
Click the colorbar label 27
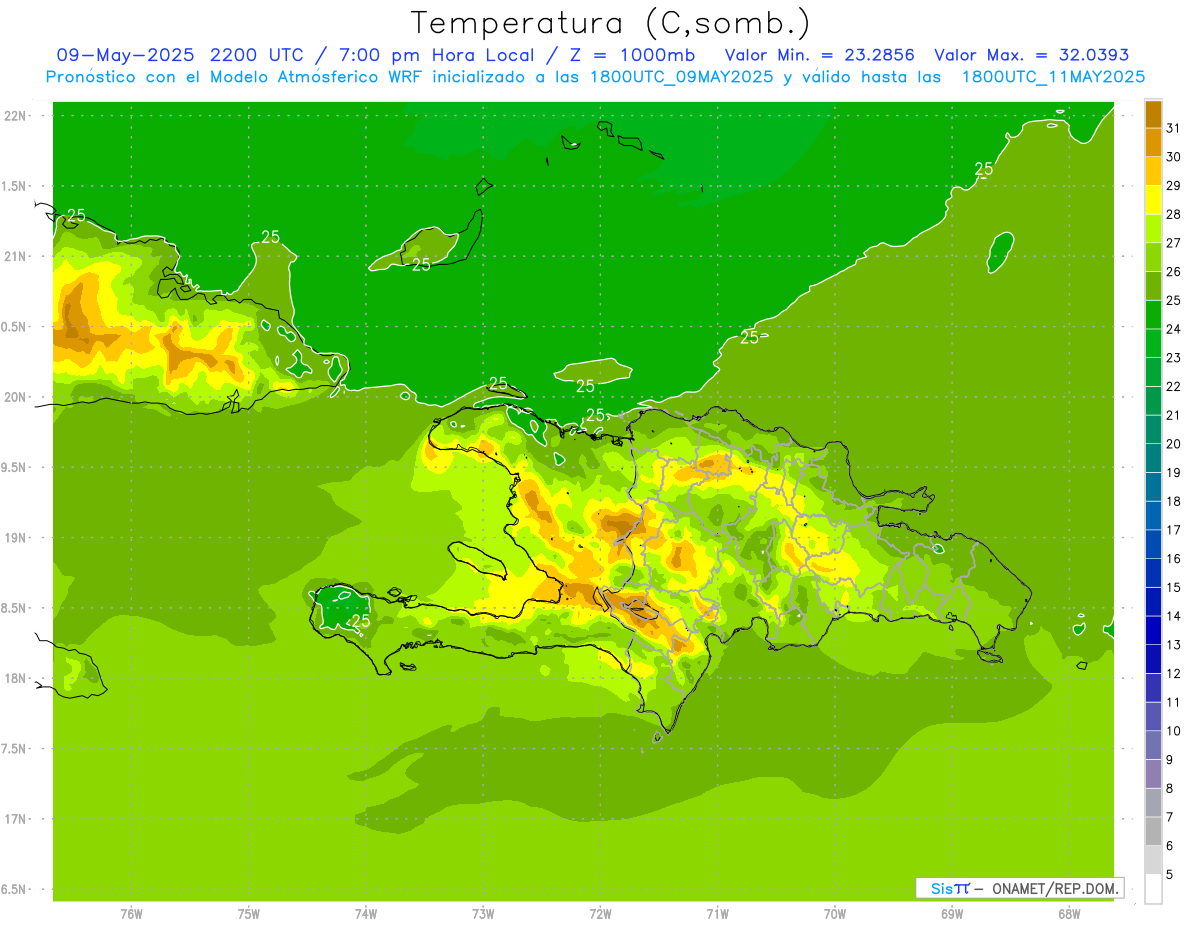1174,243
